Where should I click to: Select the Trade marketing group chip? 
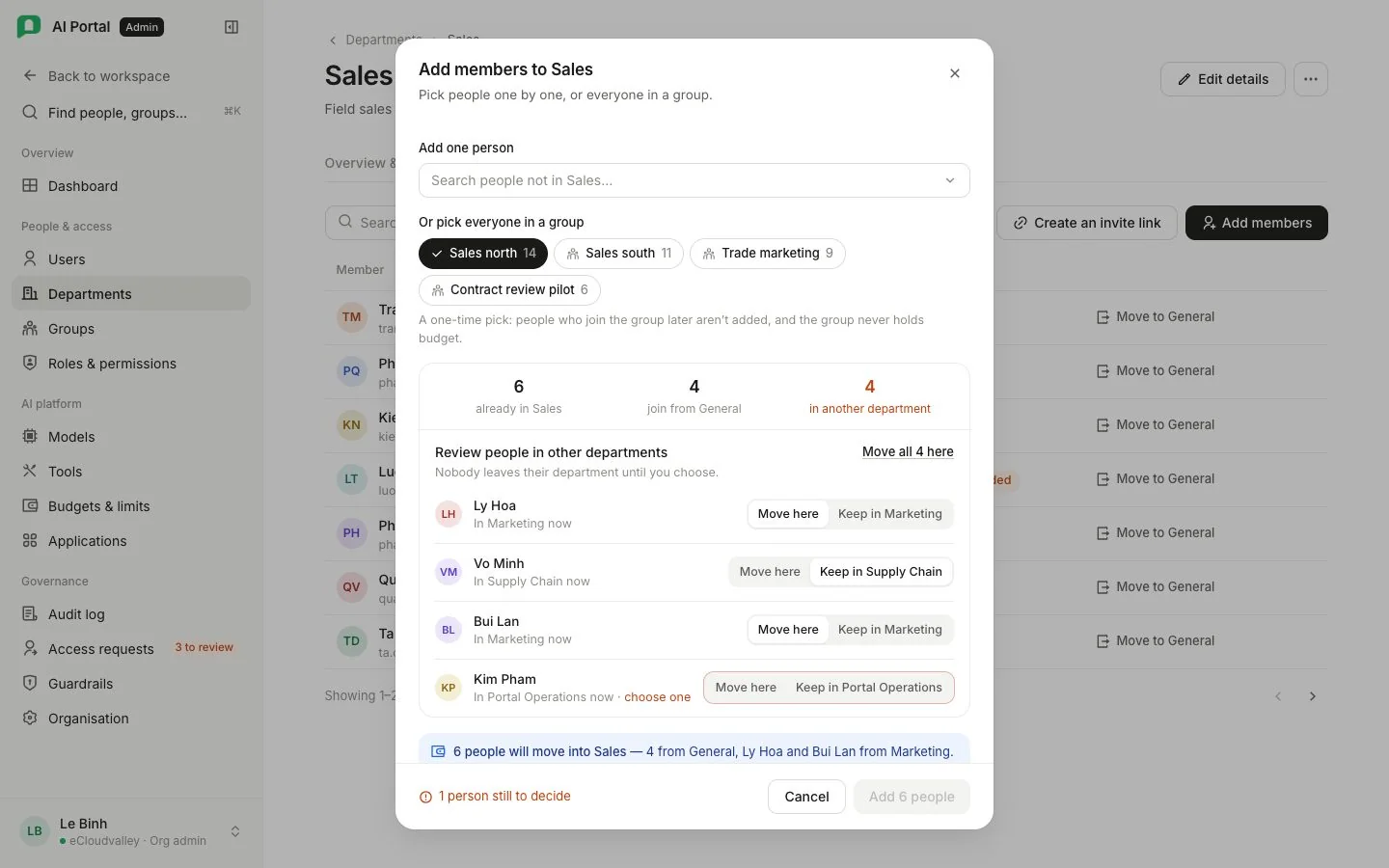[x=768, y=254]
